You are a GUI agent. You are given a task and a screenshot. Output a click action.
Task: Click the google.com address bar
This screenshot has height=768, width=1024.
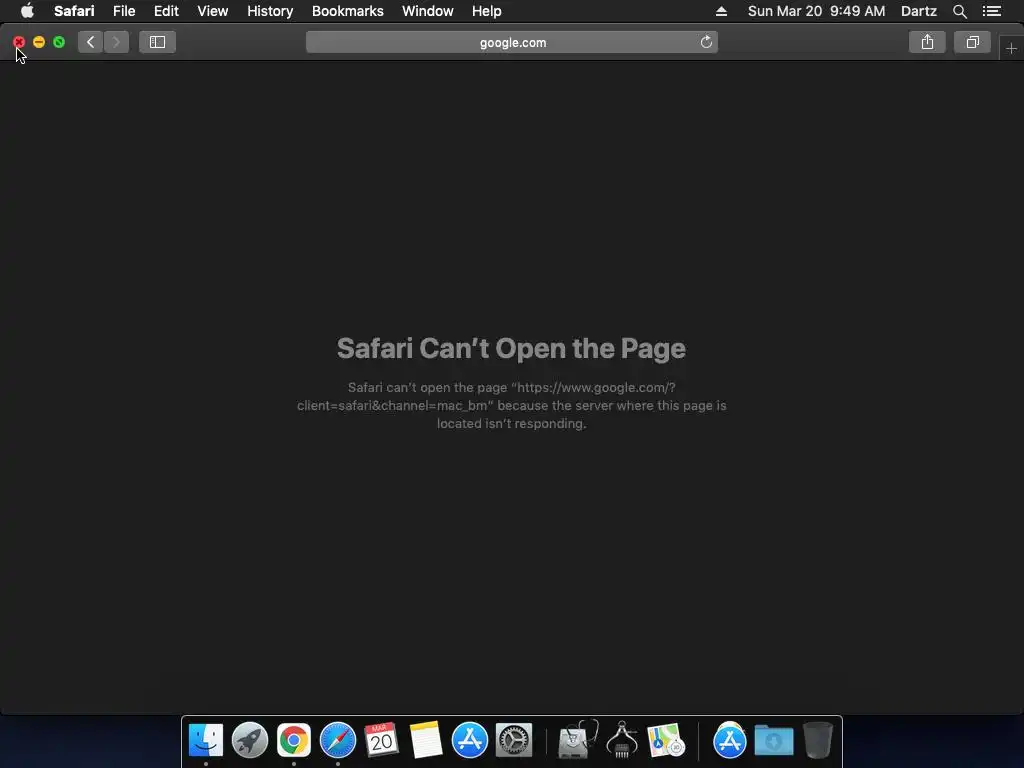(x=512, y=42)
